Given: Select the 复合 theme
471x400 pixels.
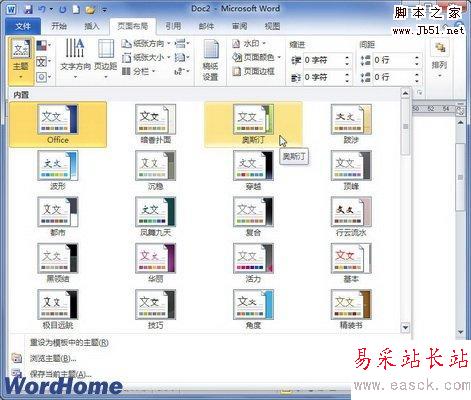Looking at the screenshot, I should tap(253, 217).
